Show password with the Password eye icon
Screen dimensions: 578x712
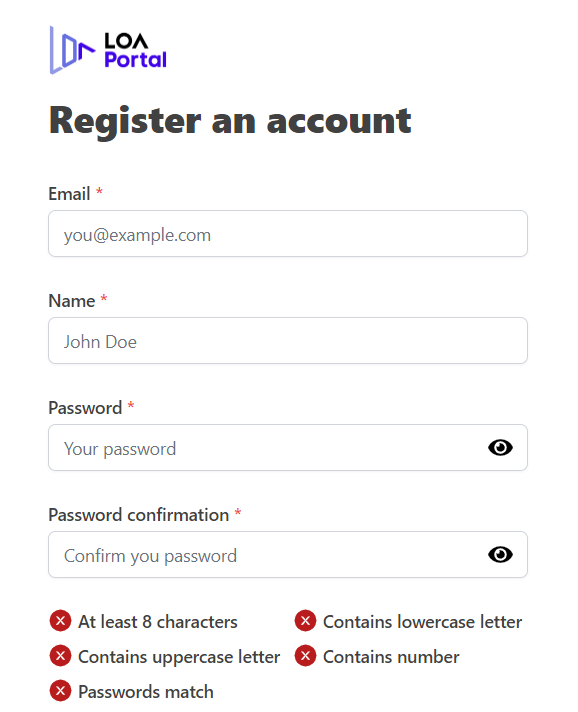click(x=500, y=448)
